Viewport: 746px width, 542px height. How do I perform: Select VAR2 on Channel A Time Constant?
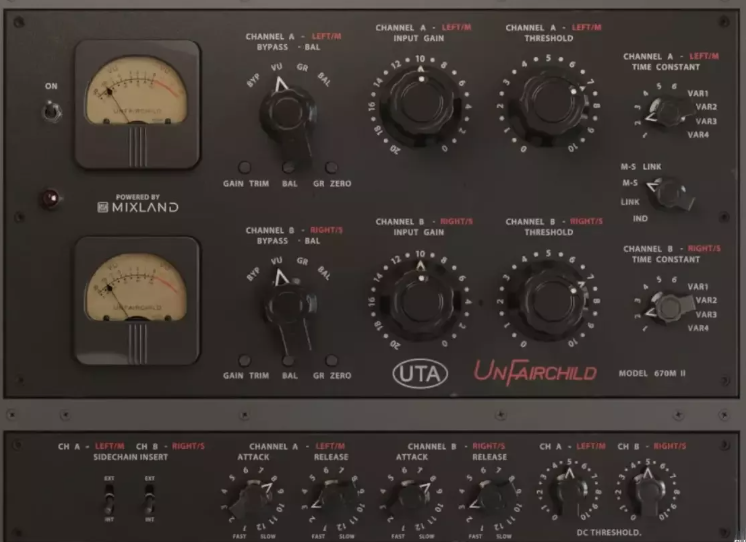[706, 107]
